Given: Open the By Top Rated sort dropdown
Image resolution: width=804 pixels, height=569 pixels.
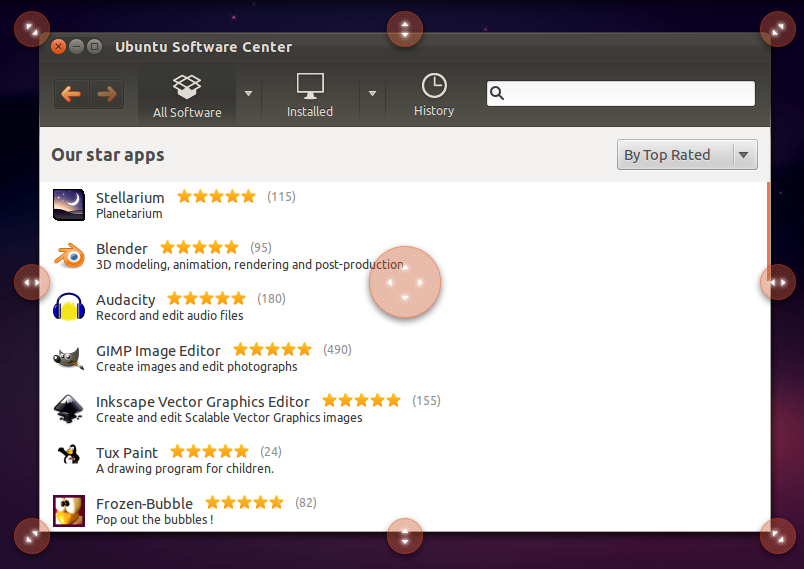Looking at the screenshot, I should coord(687,155).
